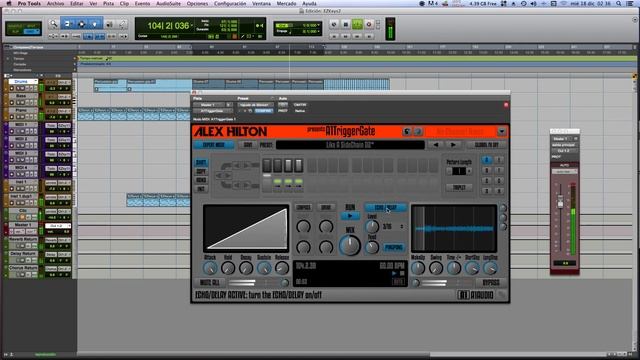Click the envelope shape display
This screenshot has width=640, height=360.
246,228
